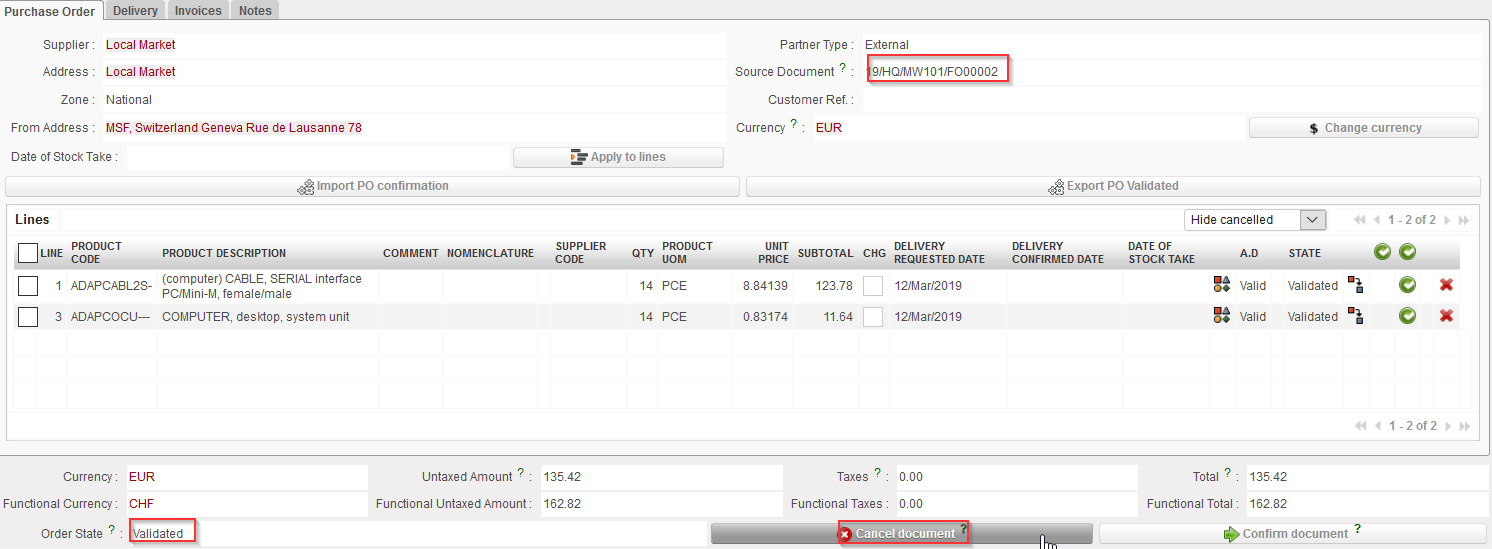Open analytic distribution icon for line 1

[1221, 286]
